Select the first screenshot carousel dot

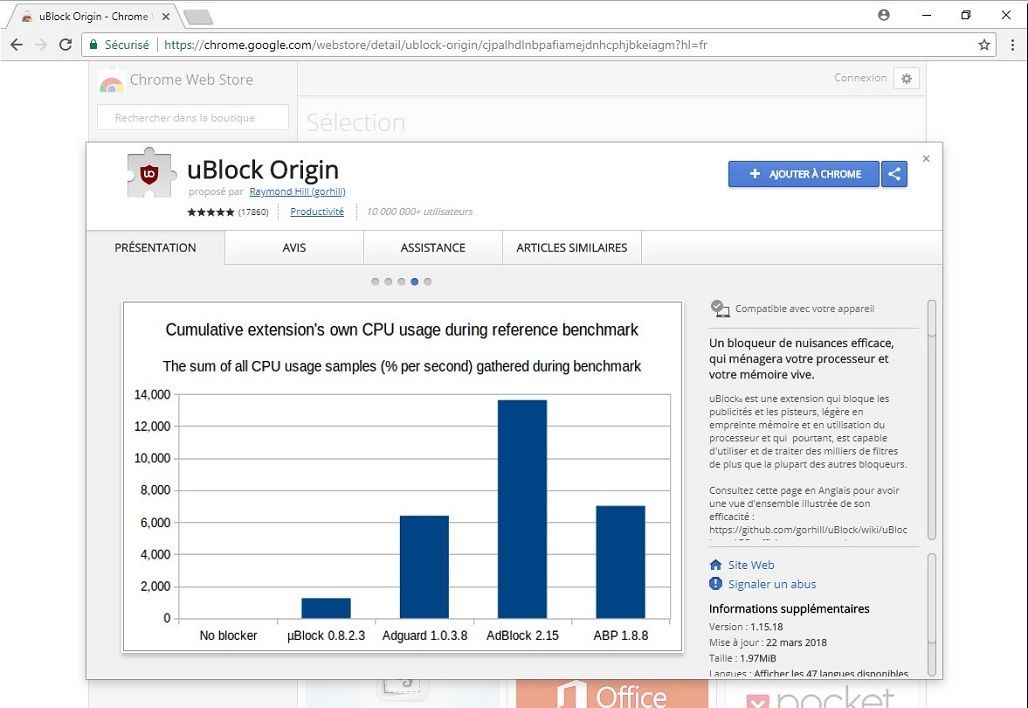[x=375, y=282]
